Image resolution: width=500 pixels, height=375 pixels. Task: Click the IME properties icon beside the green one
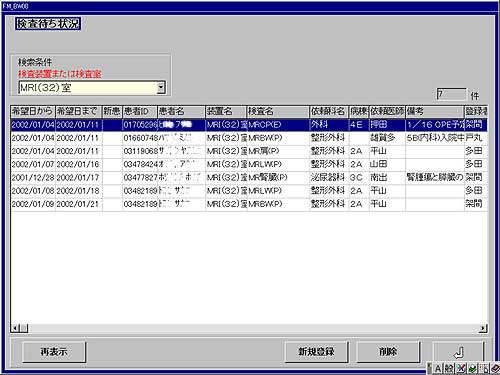tap(484, 368)
